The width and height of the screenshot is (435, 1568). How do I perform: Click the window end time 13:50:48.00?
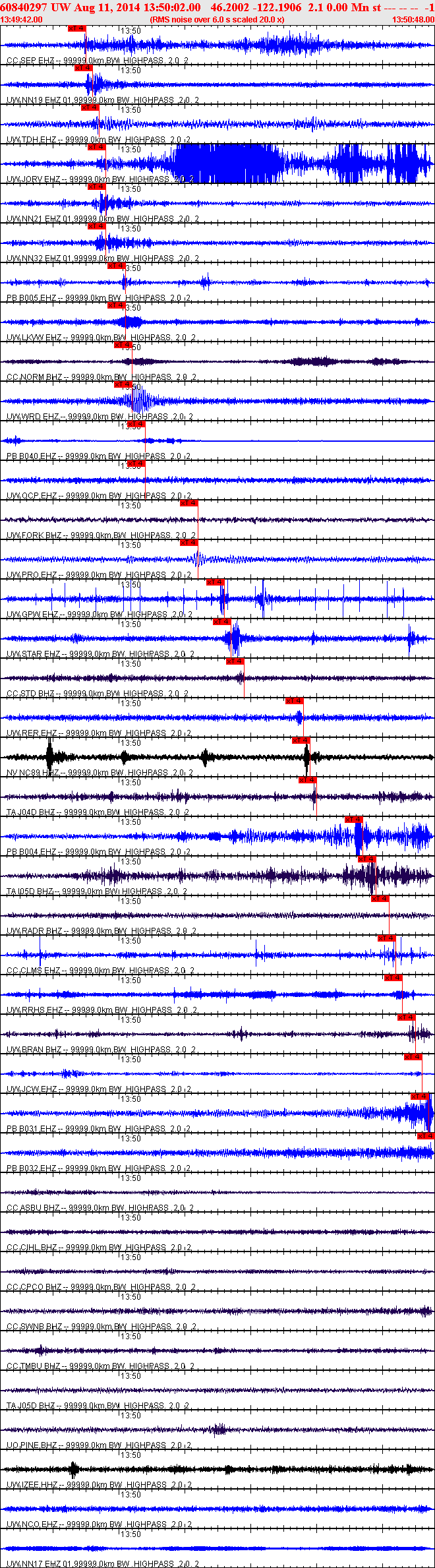(413, 20)
